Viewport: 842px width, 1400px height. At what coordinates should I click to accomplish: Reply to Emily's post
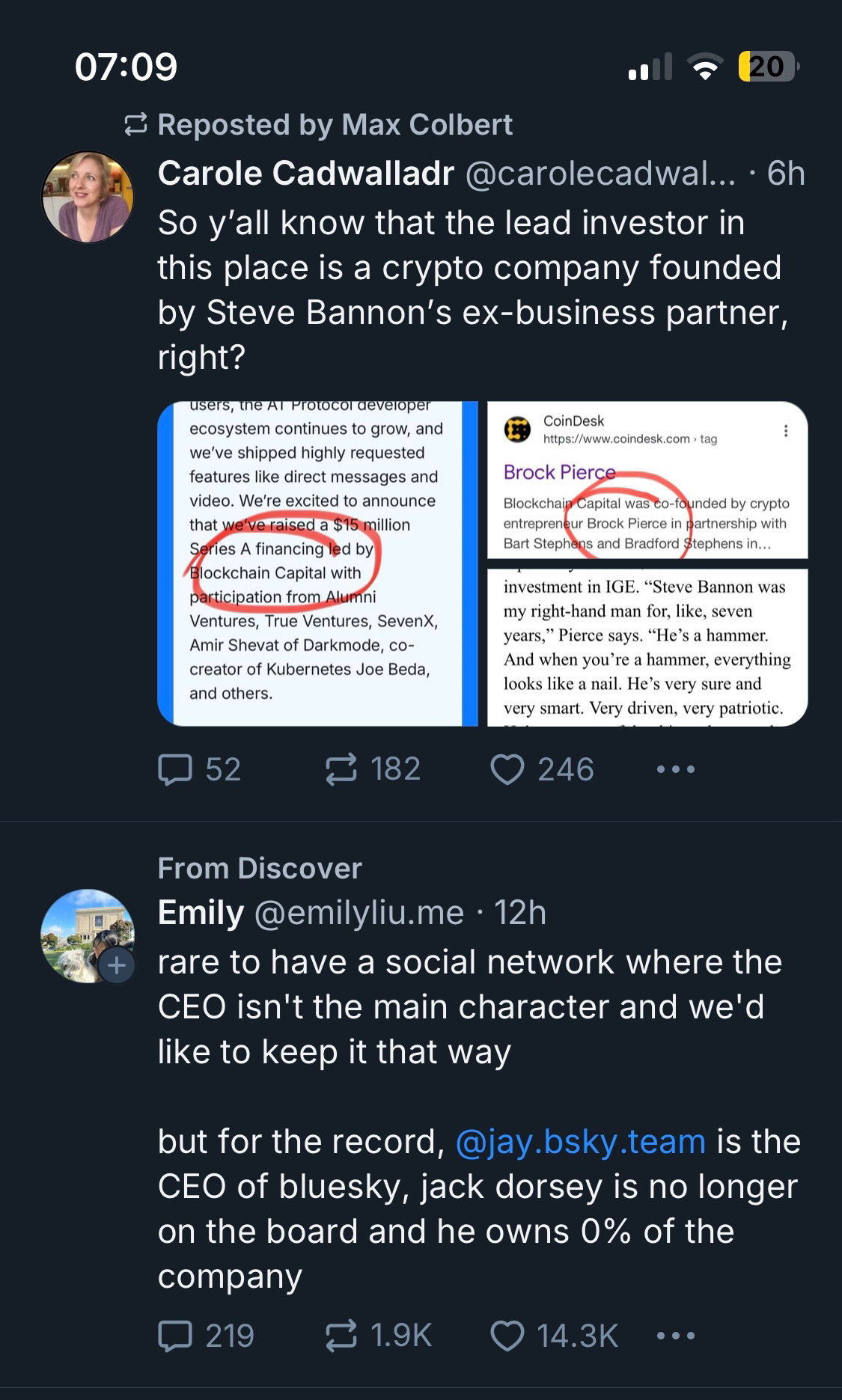[176, 1336]
